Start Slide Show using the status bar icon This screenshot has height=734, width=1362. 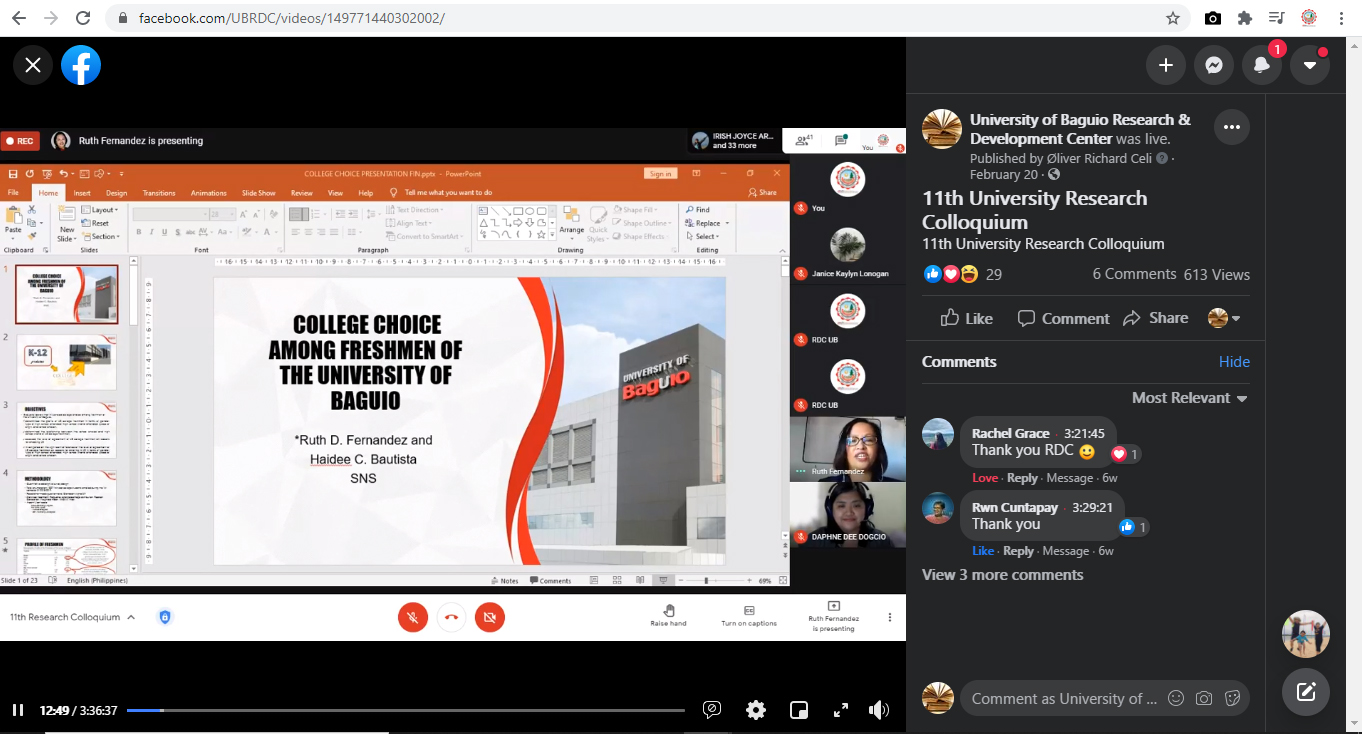point(663,580)
